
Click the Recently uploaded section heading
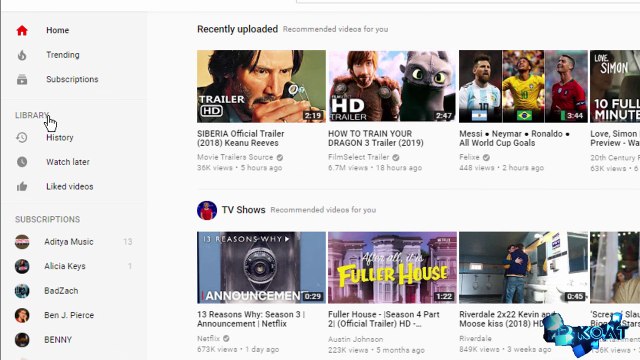click(x=238, y=29)
